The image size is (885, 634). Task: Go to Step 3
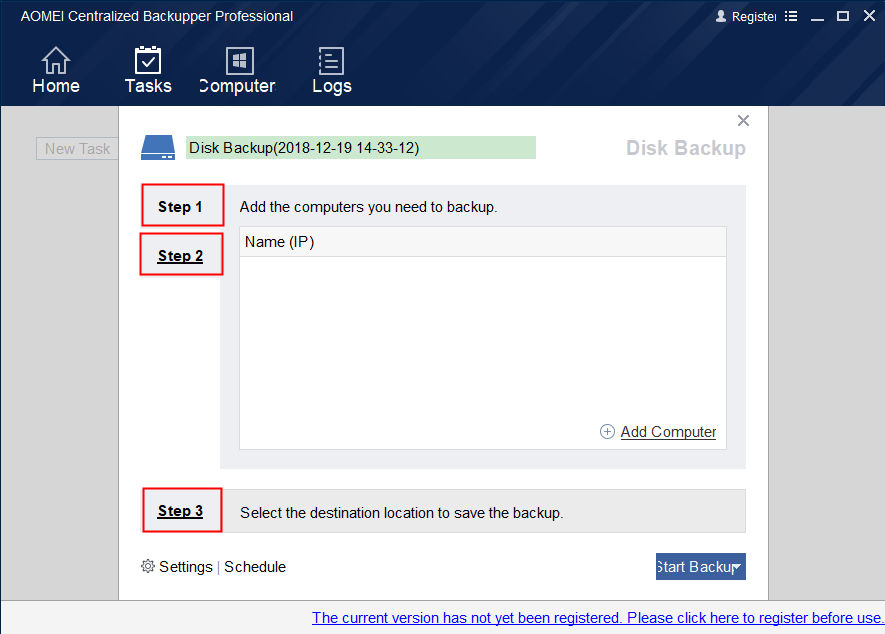coord(182,511)
